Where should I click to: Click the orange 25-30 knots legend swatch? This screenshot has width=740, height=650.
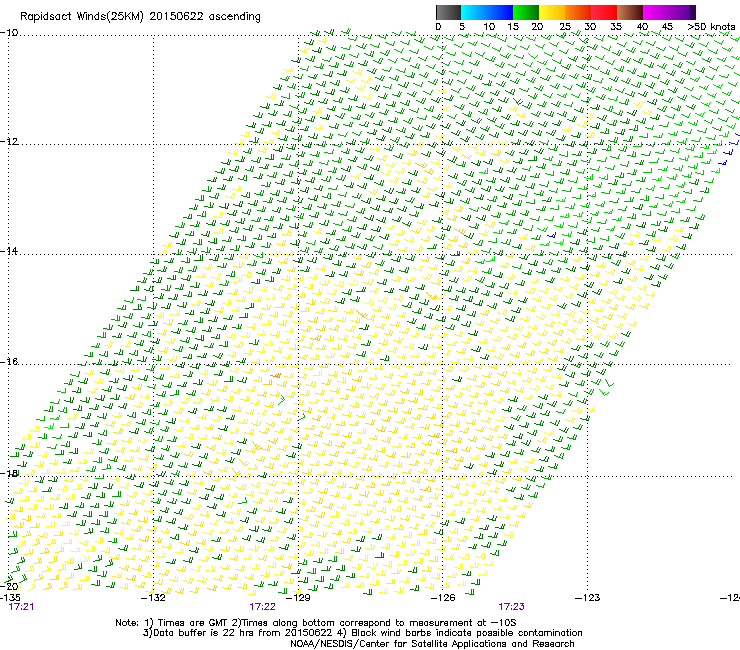pos(578,12)
